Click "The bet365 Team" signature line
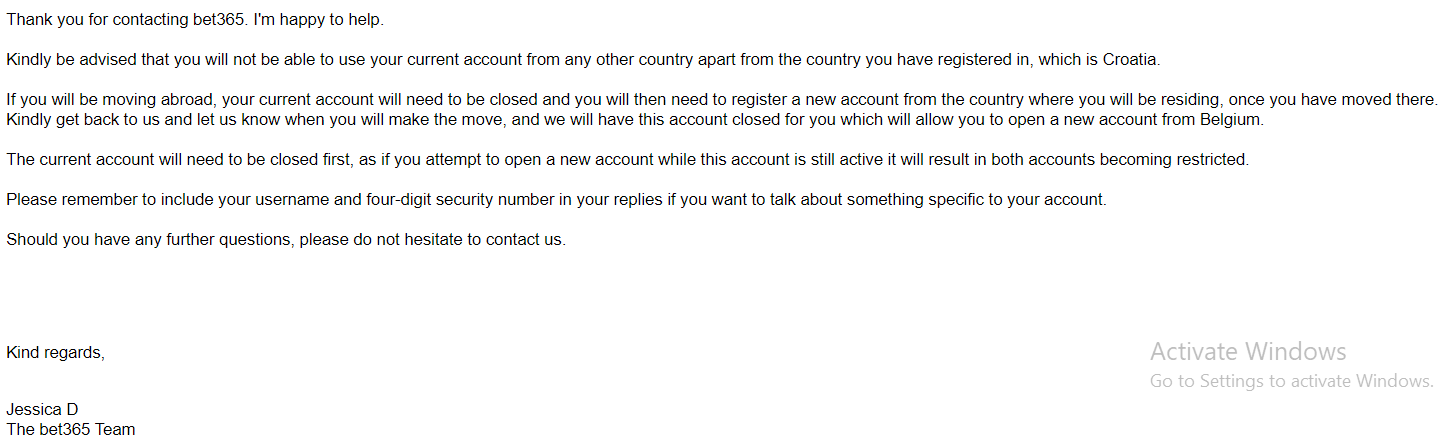 coord(70,430)
